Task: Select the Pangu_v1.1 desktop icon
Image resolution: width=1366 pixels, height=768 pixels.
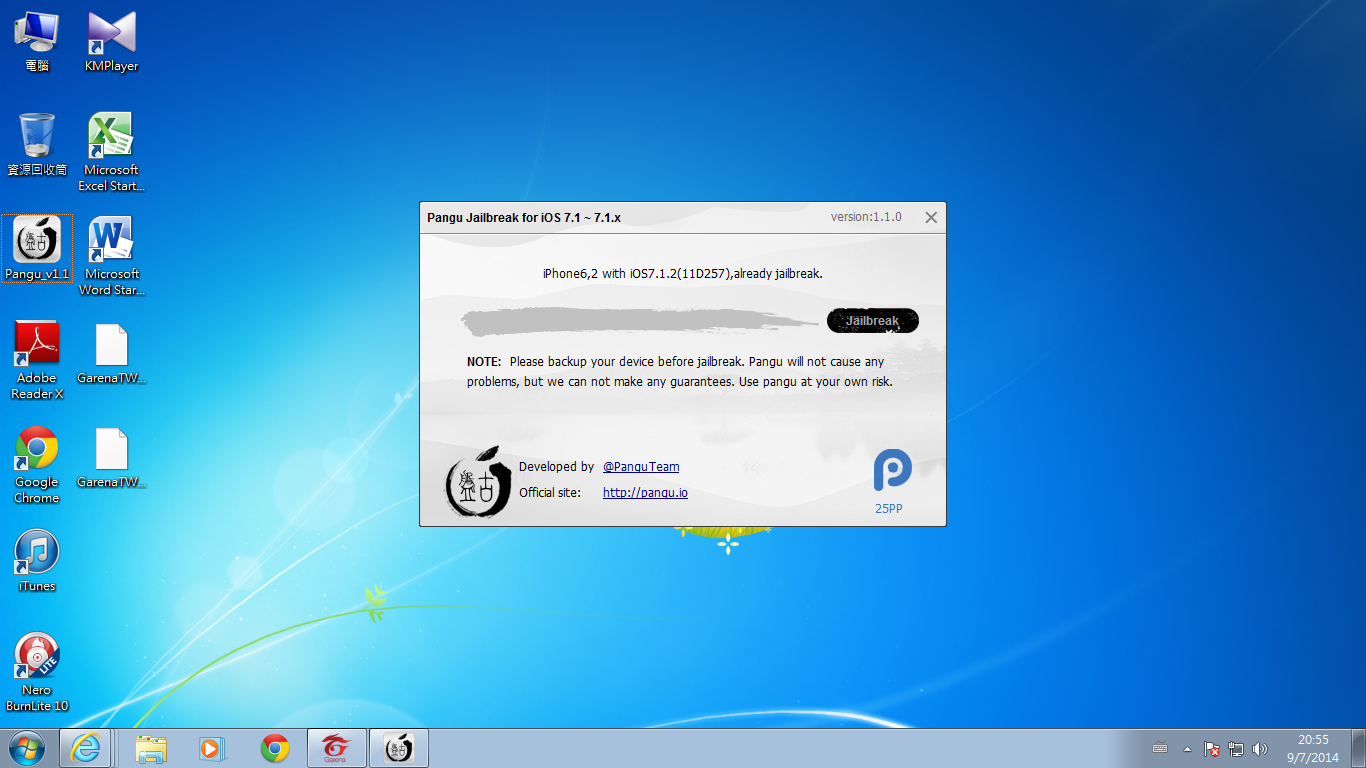Action: coord(37,249)
